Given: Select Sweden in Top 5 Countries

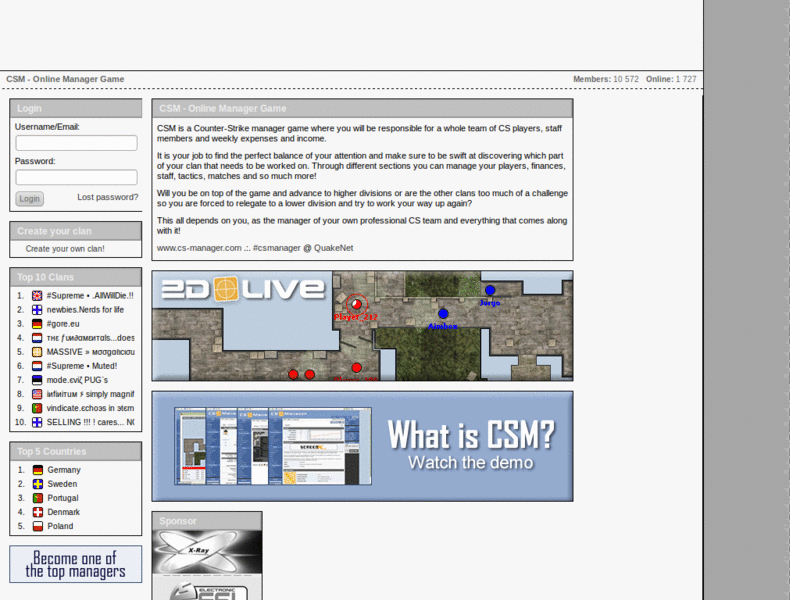Looking at the screenshot, I should (x=62, y=484).
